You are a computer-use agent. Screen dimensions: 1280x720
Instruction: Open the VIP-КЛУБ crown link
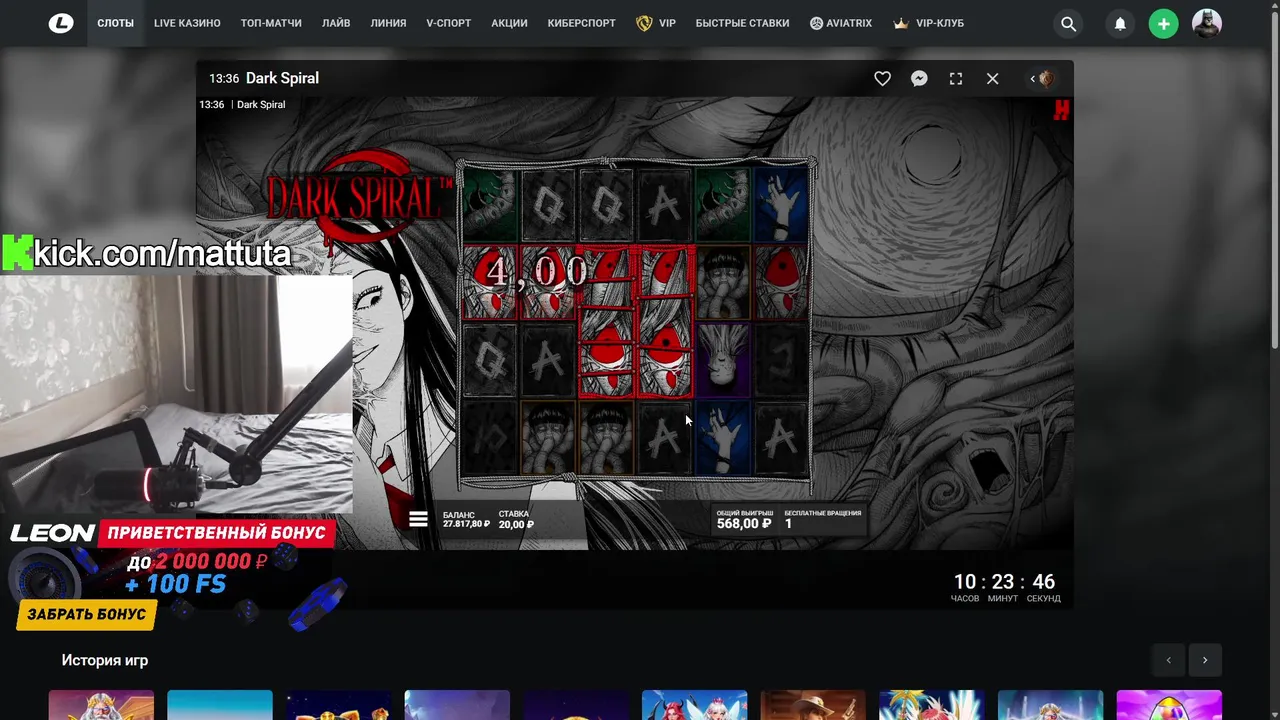tap(929, 23)
